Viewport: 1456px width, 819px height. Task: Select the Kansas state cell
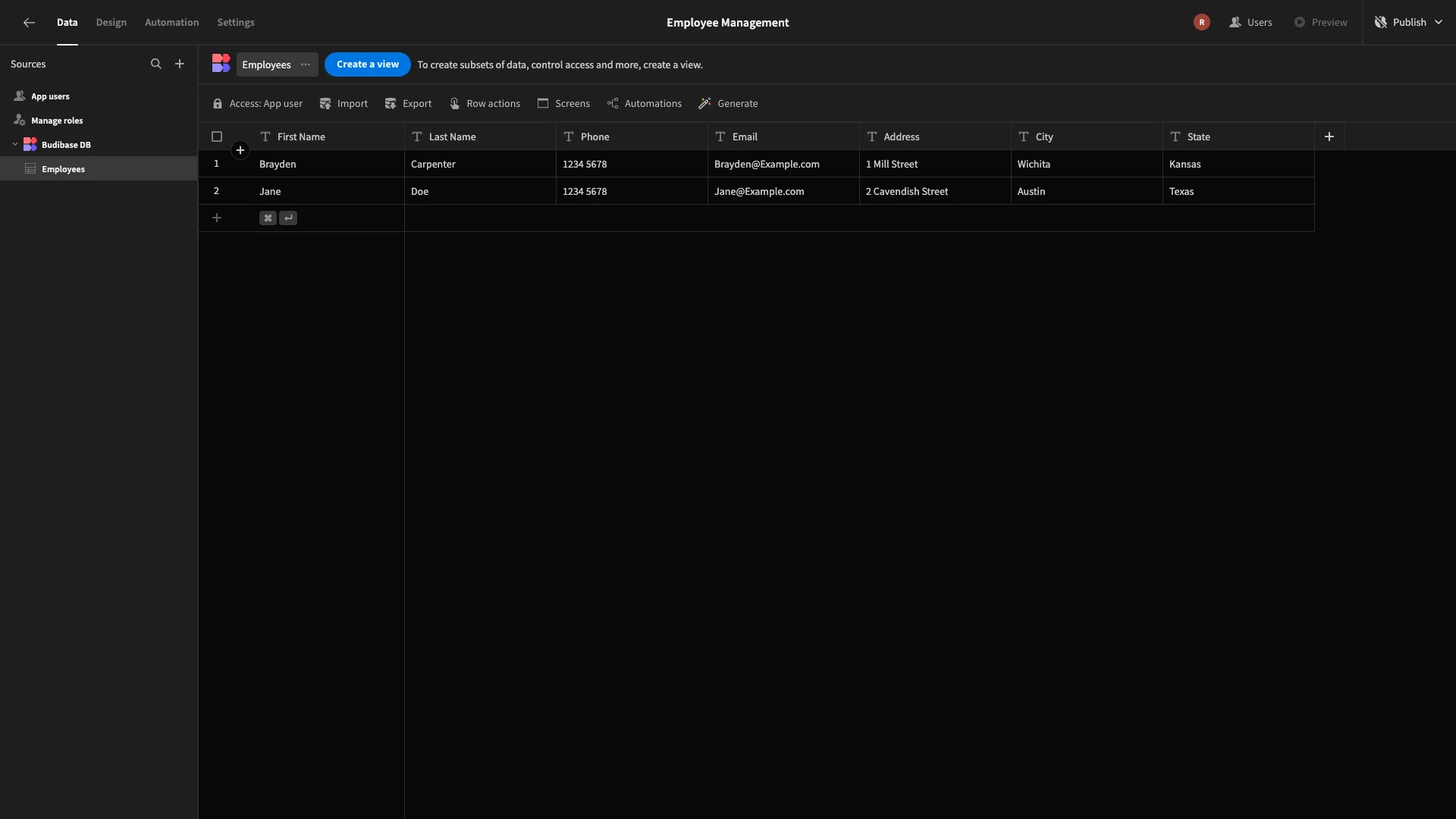pos(1238,165)
